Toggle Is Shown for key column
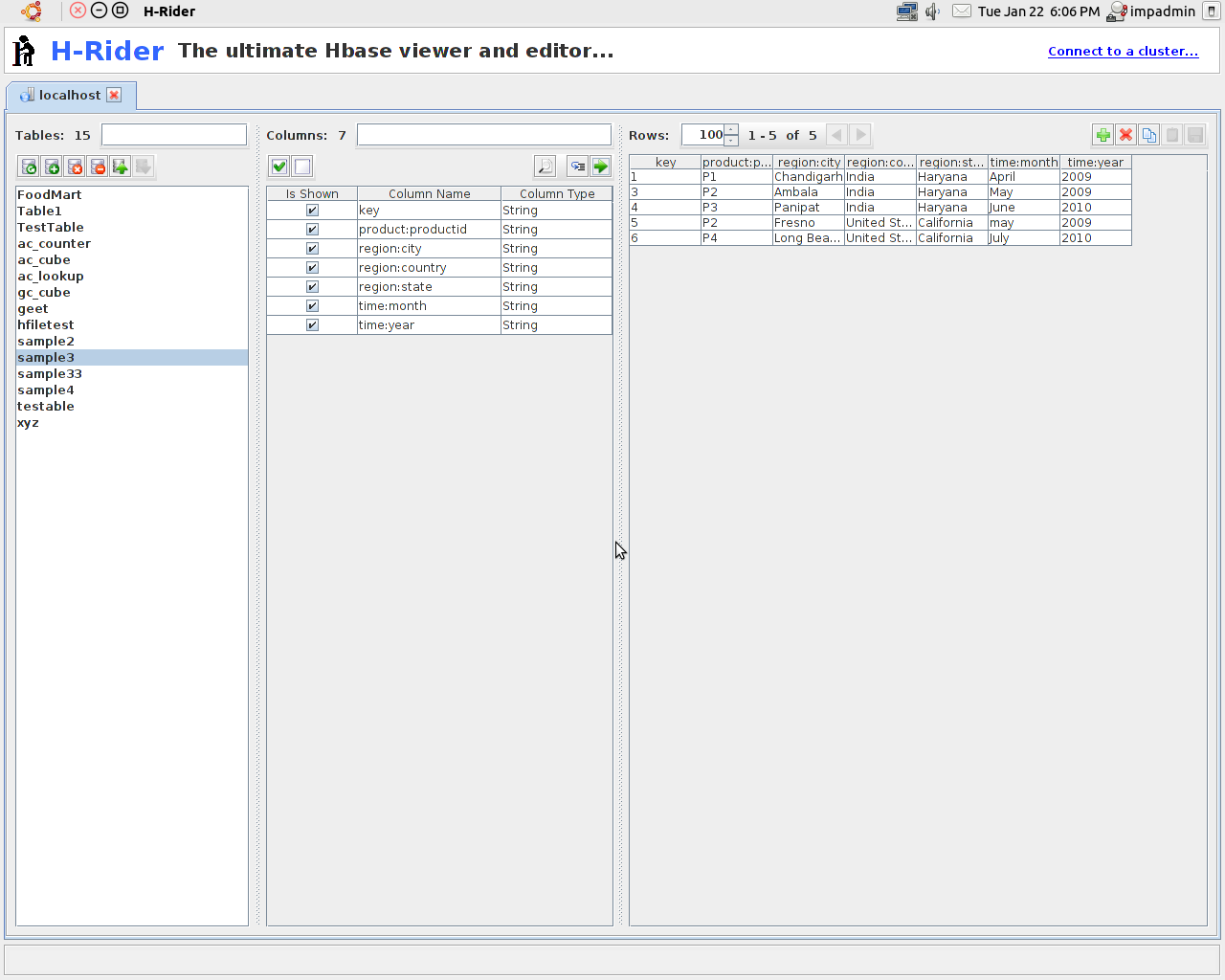 312,211
